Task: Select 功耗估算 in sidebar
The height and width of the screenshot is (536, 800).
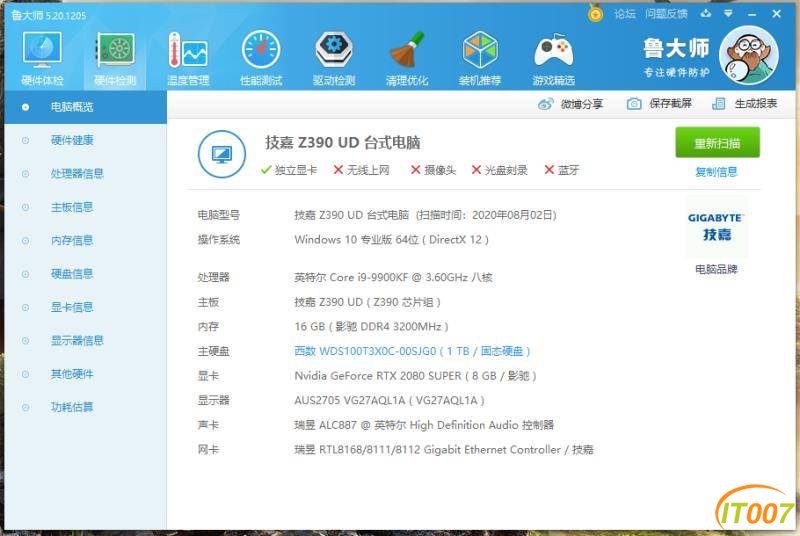Action: coord(85,407)
